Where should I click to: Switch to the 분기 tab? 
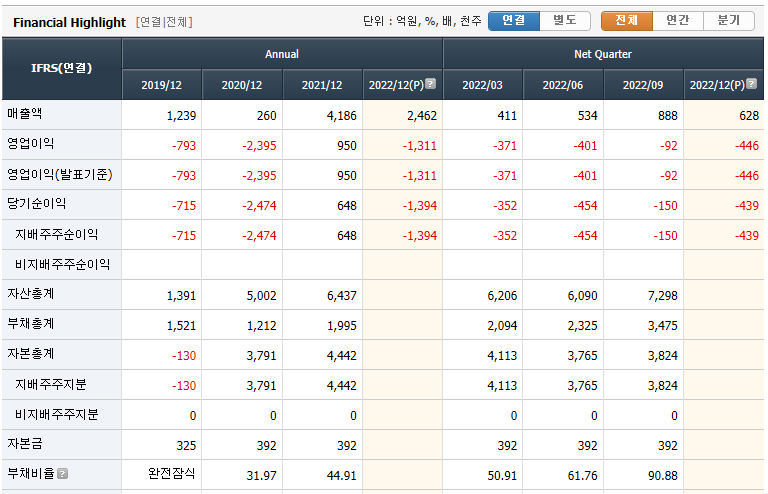729,21
